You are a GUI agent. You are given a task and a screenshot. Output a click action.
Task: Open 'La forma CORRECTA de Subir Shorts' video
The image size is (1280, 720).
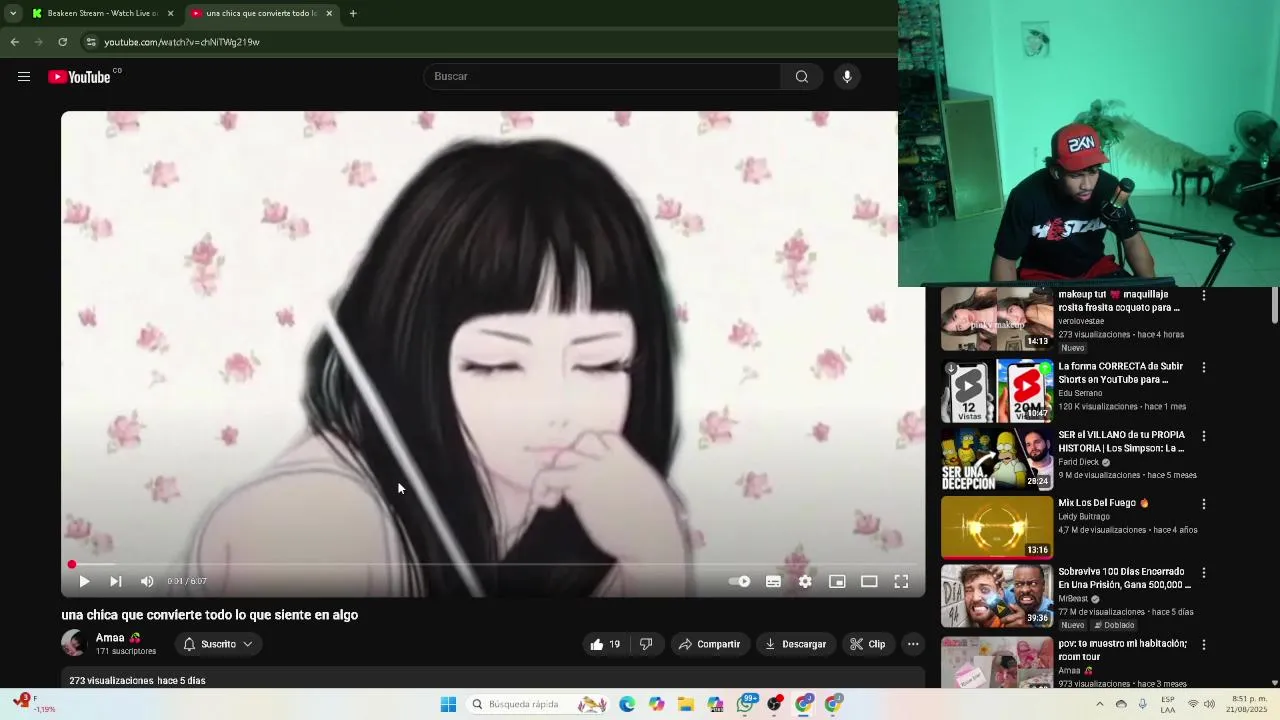[x=1120, y=373]
